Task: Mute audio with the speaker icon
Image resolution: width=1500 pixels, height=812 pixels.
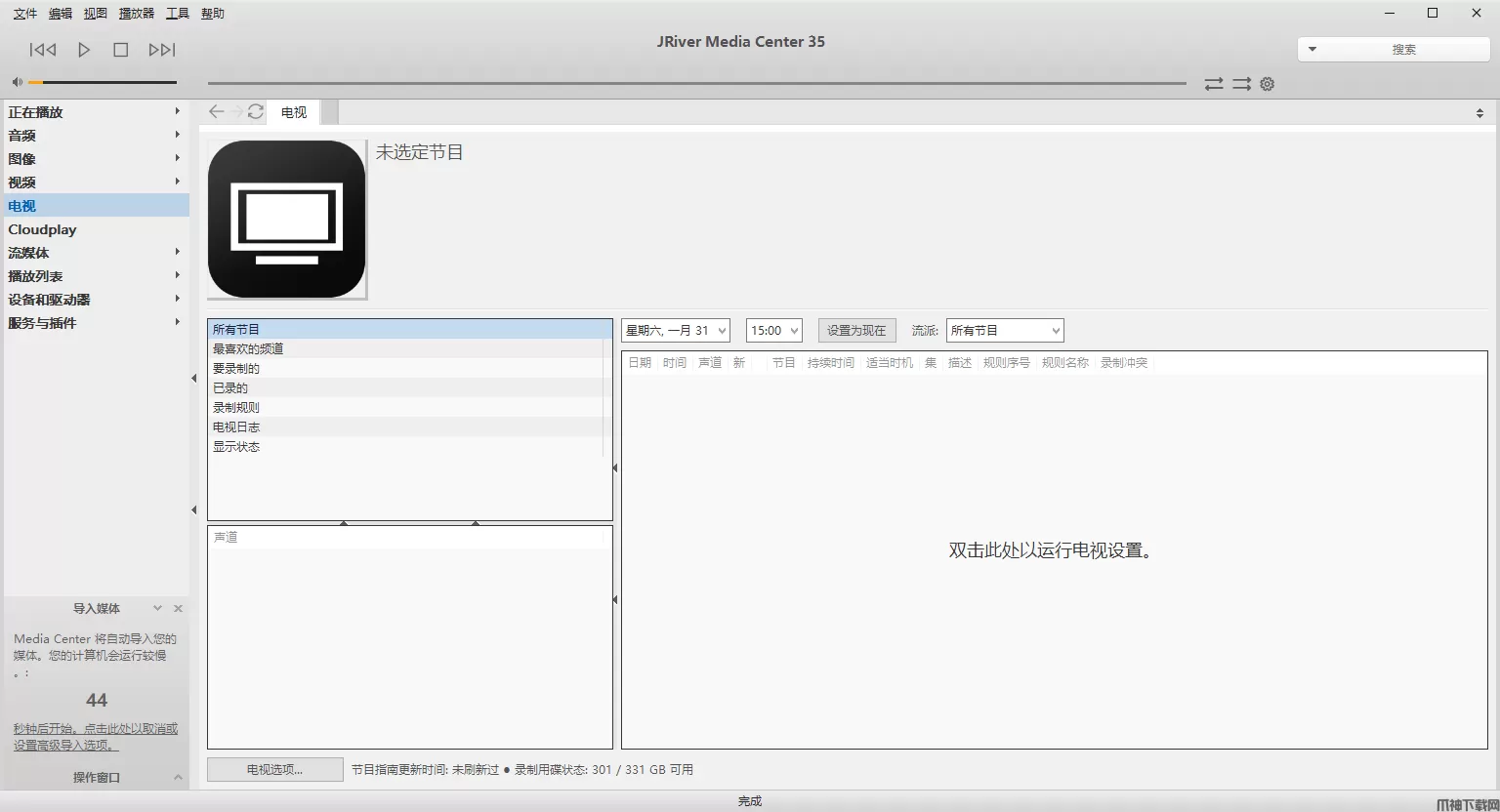Action: (x=17, y=83)
